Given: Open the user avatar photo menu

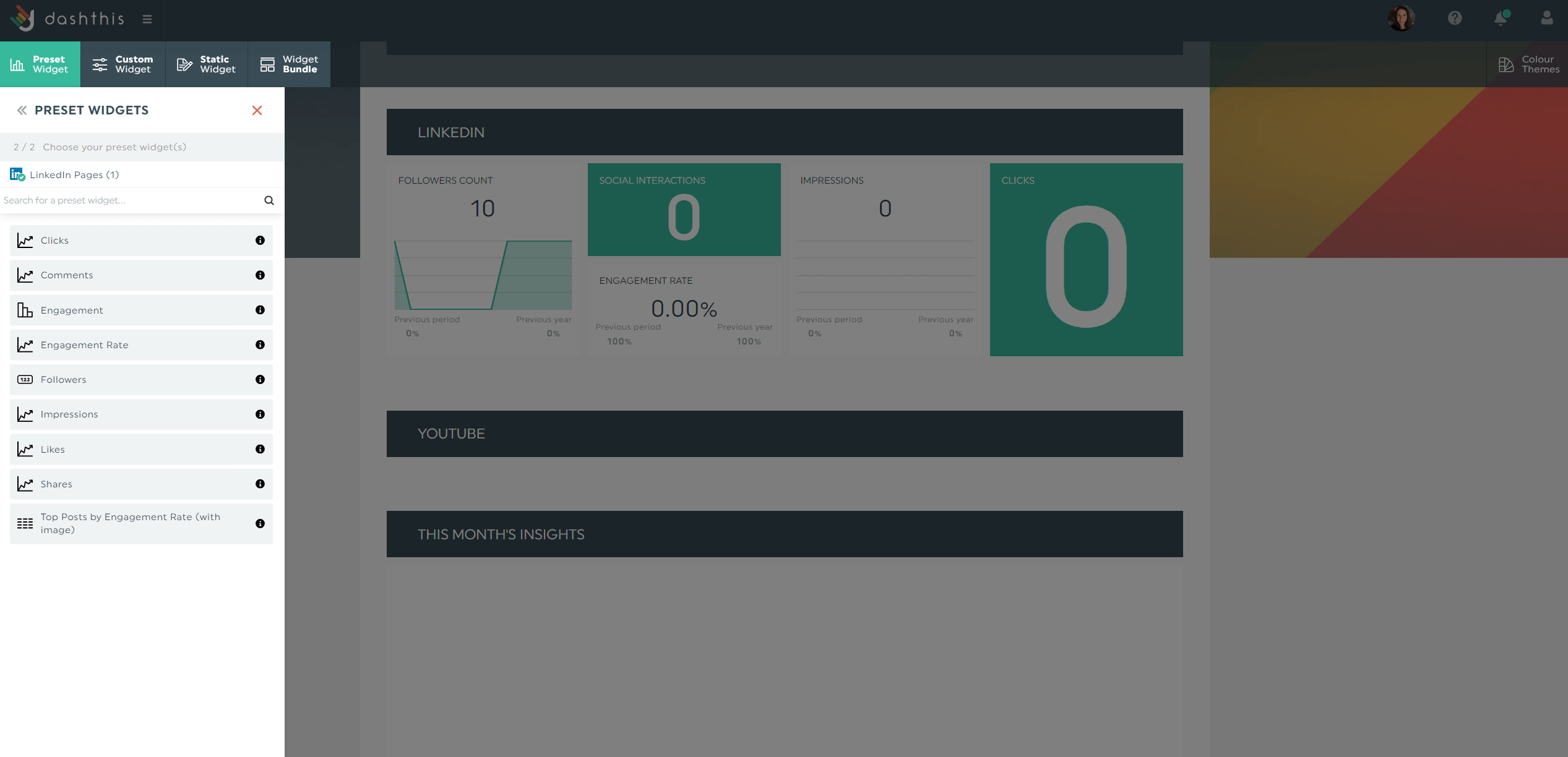Looking at the screenshot, I should click(1401, 19).
